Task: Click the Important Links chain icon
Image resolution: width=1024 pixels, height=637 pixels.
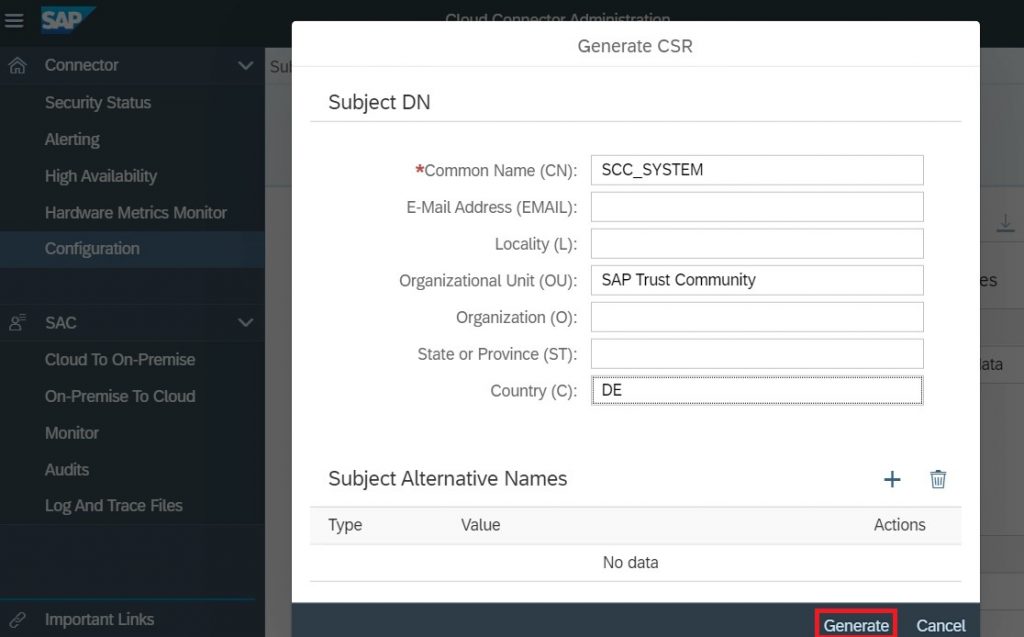Action: [18, 619]
